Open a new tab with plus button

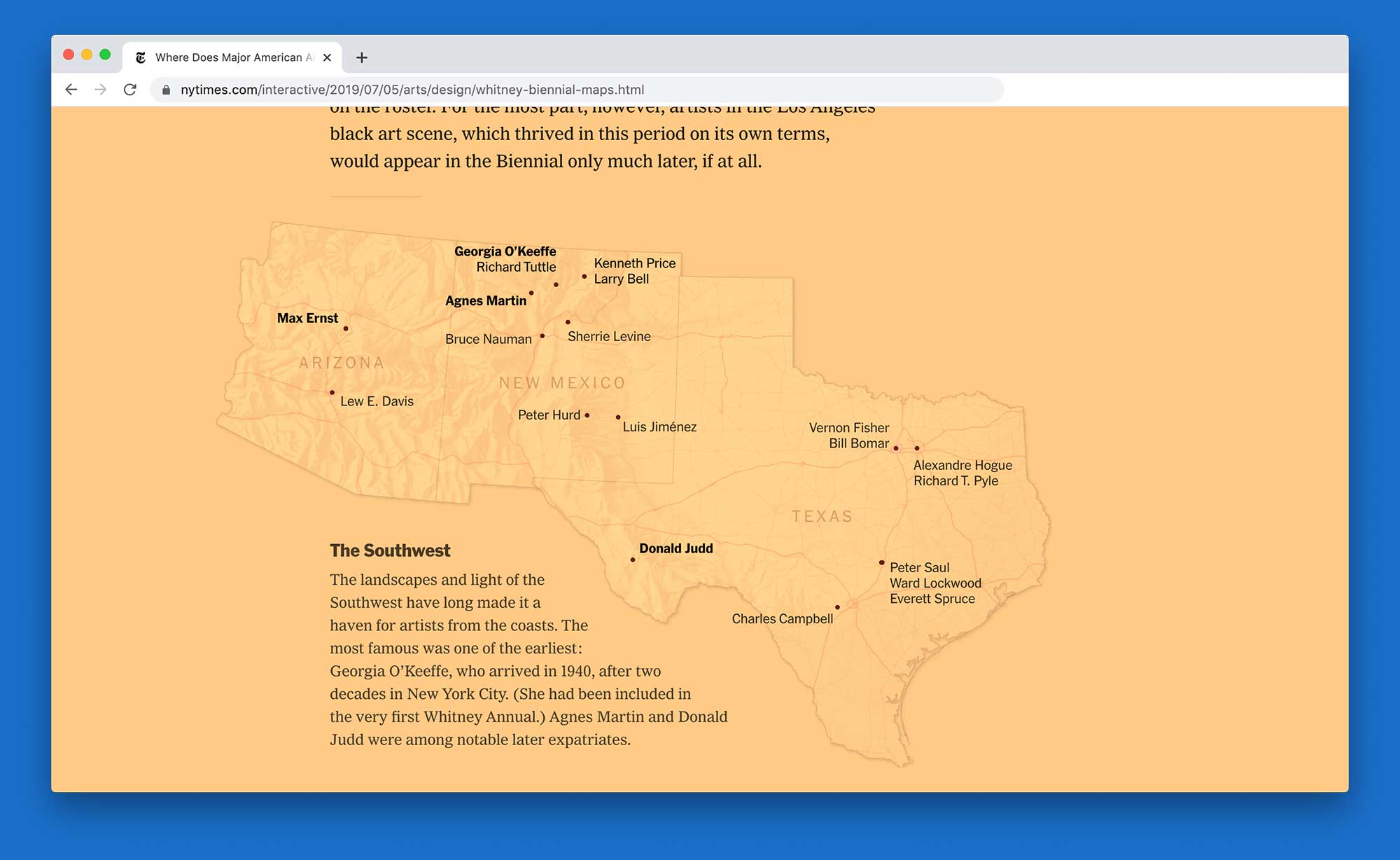(361, 57)
